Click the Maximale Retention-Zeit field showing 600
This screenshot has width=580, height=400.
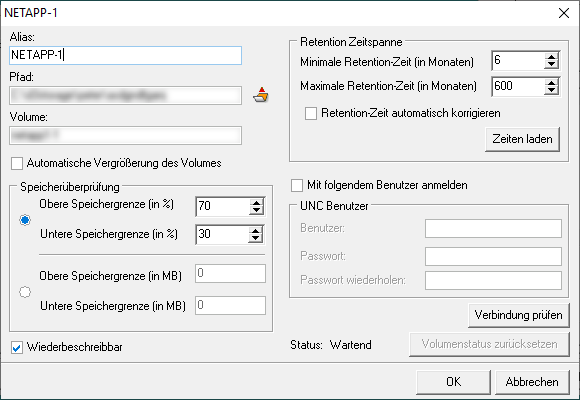(x=518, y=87)
